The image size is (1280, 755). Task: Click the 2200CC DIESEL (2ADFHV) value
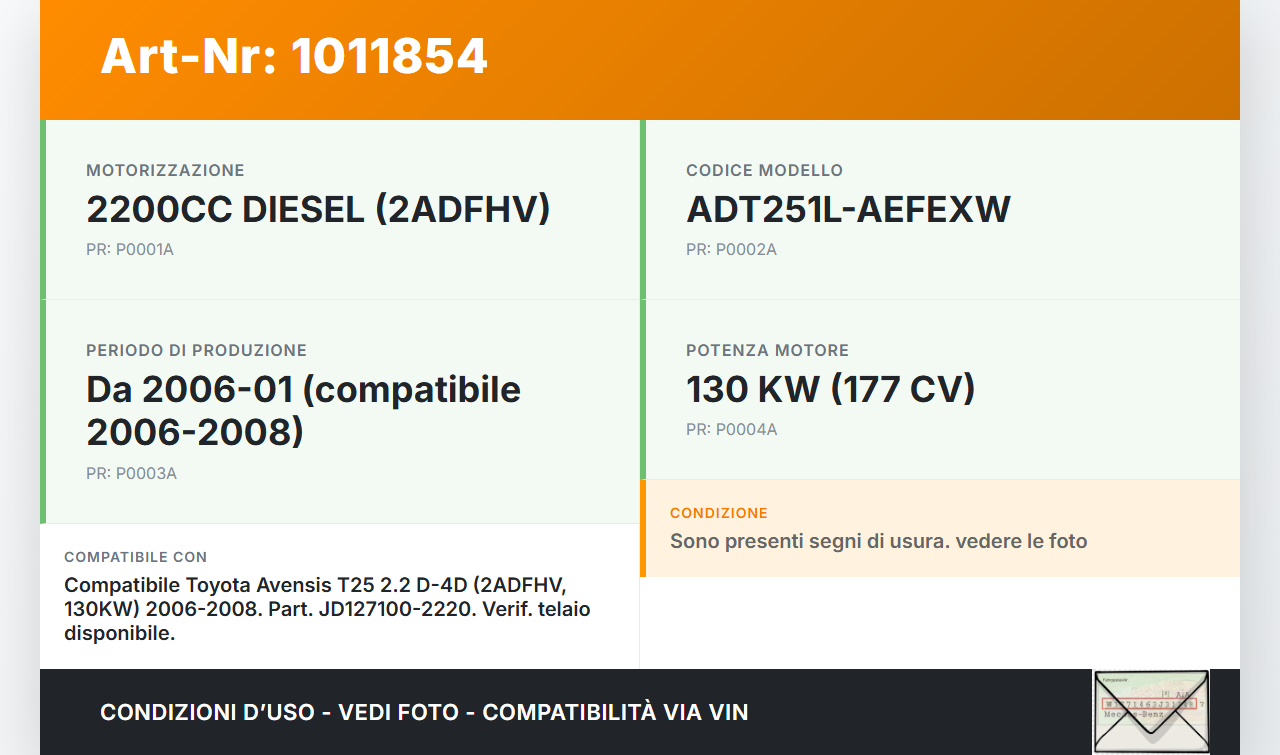pyautogui.click(x=318, y=209)
